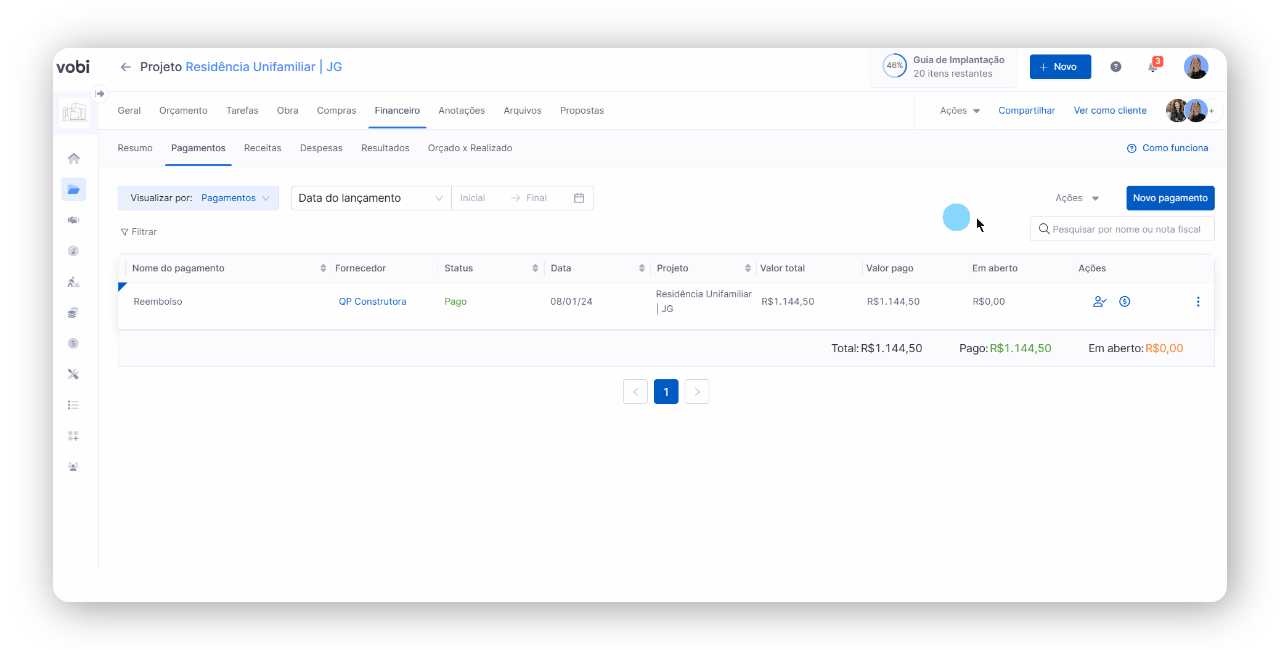The width and height of the screenshot is (1280, 650).
Task: Switch to the Compras tab
Action: tap(336, 111)
